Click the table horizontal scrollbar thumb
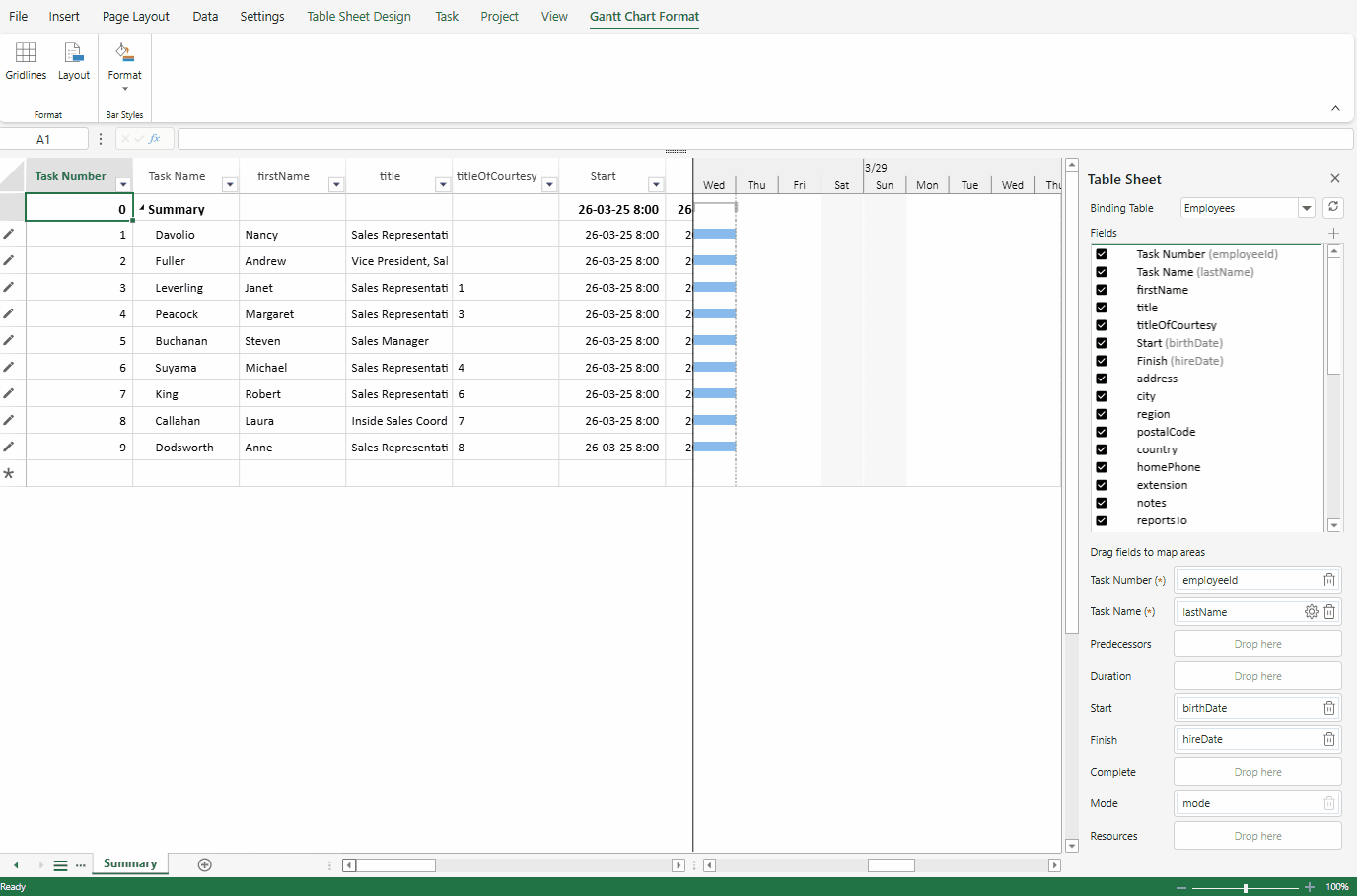 click(x=395, y=865)
